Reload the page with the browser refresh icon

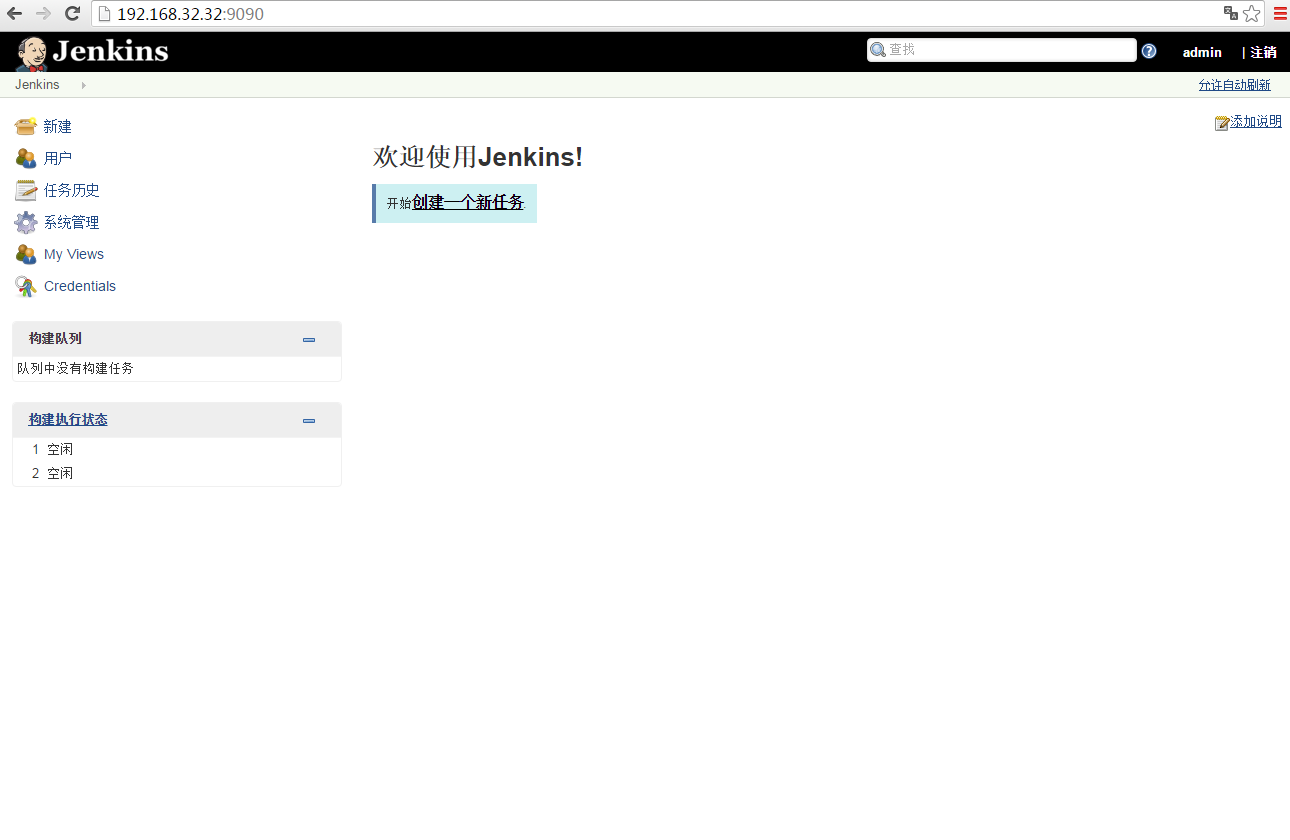[72, 14]
